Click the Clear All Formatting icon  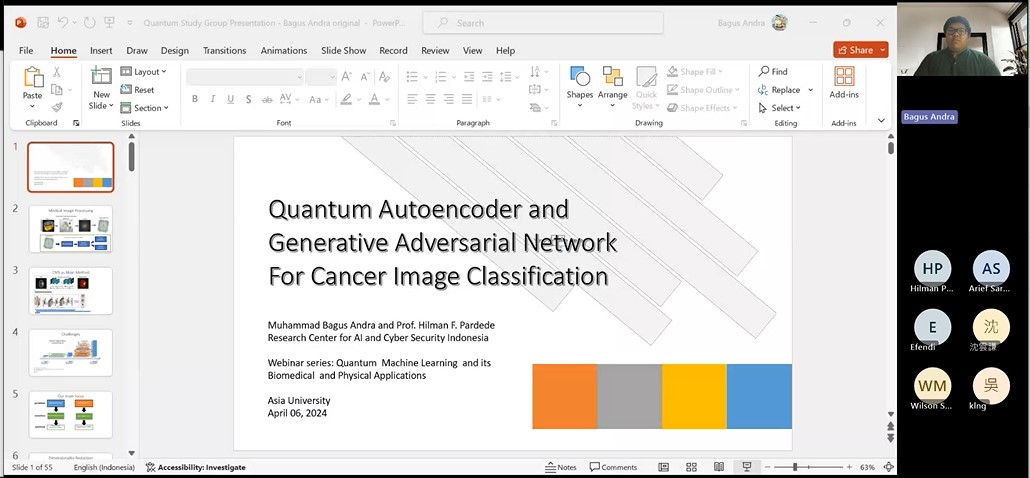click(x=384, y=77)
